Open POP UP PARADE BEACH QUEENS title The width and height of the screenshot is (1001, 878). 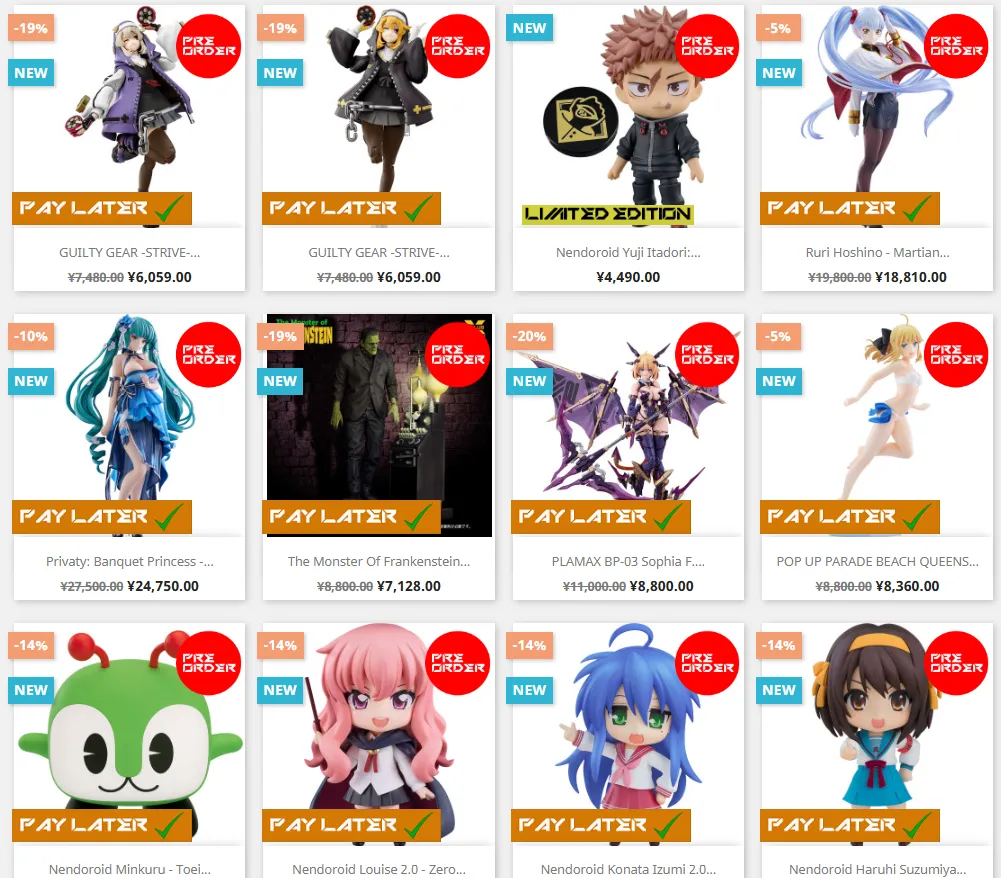pyautogui.click(x=877, y=561)
